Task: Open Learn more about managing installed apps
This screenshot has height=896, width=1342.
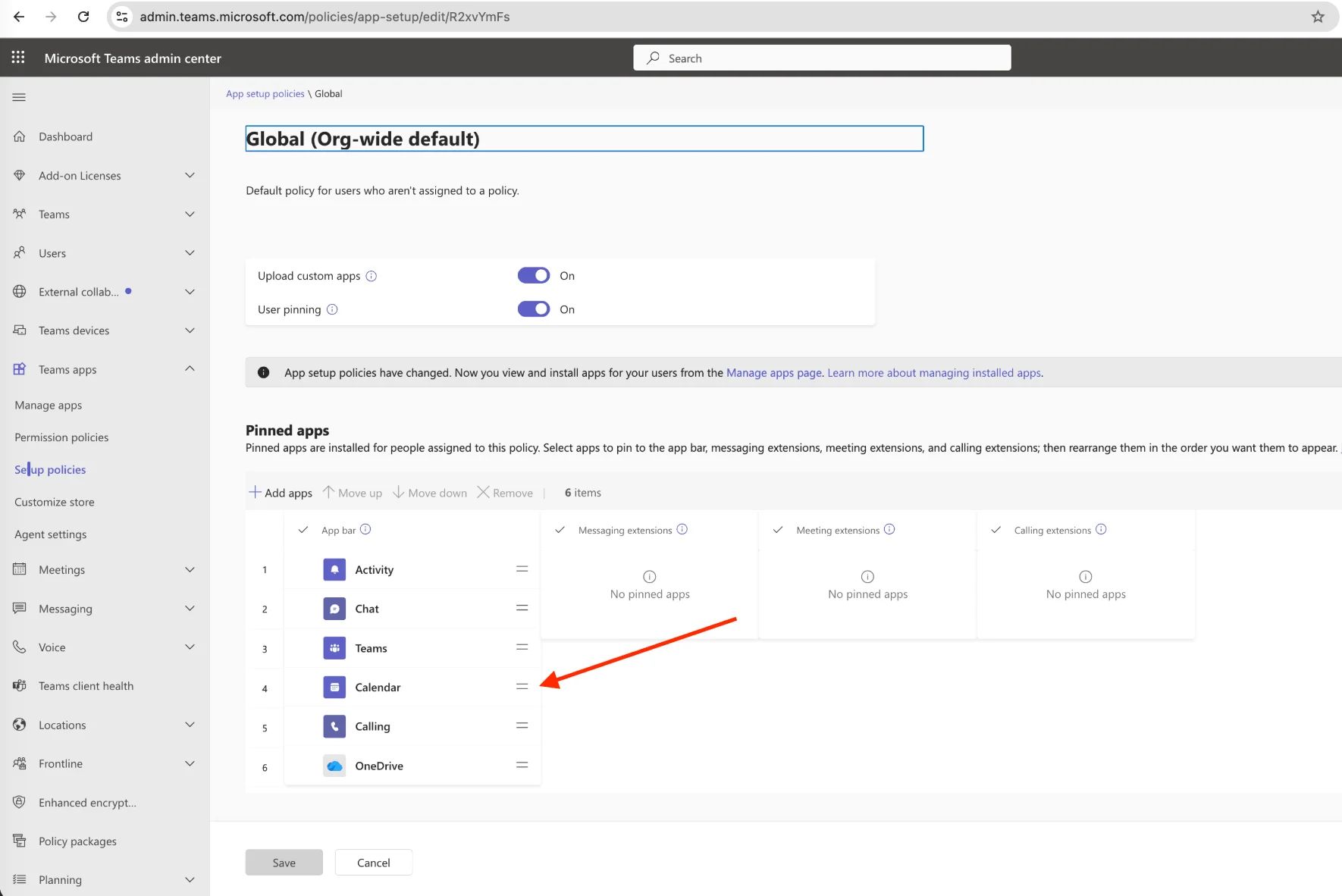Action: (x=934, y=373)
